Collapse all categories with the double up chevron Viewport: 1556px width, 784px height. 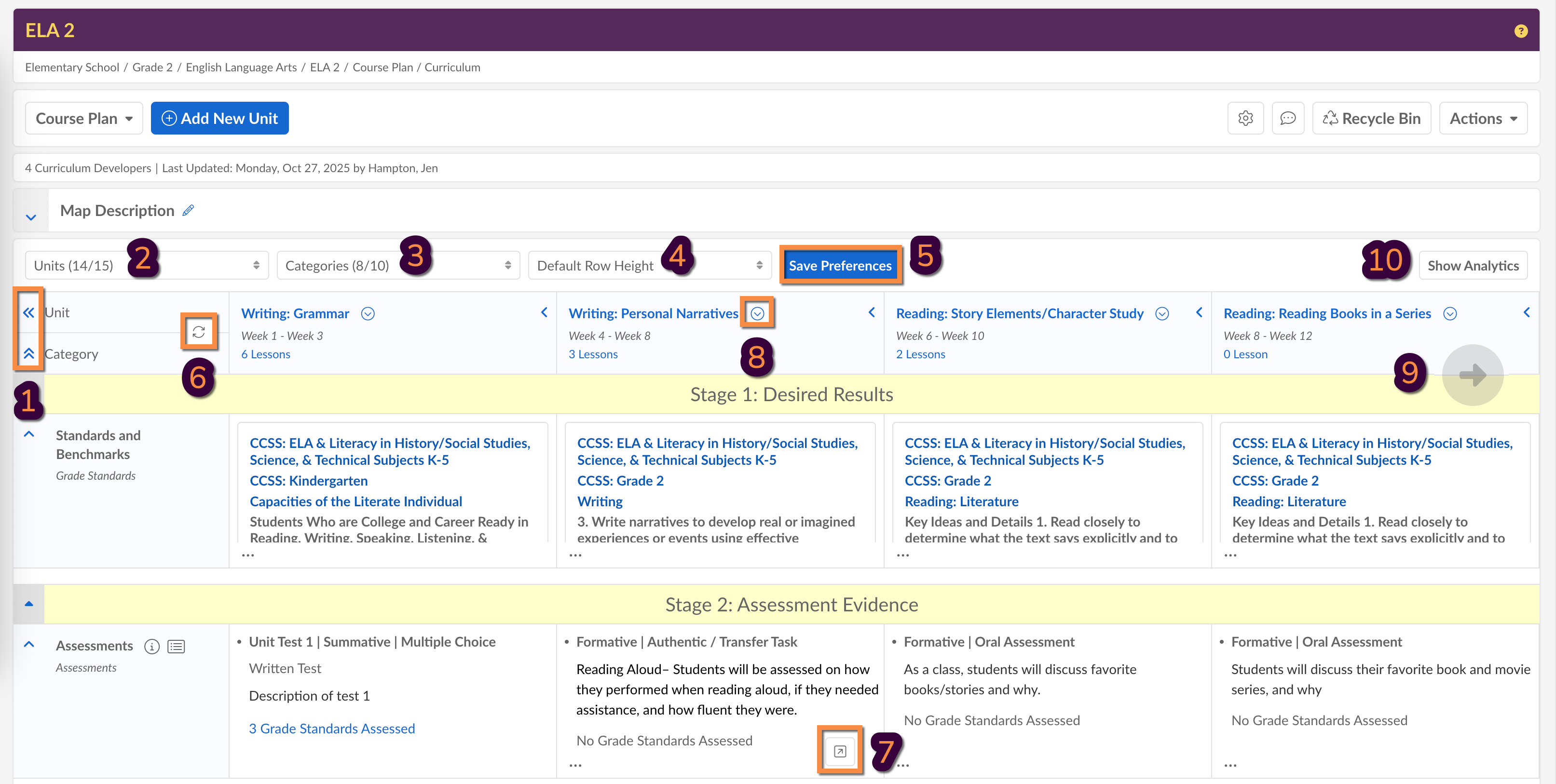[28, 353]
